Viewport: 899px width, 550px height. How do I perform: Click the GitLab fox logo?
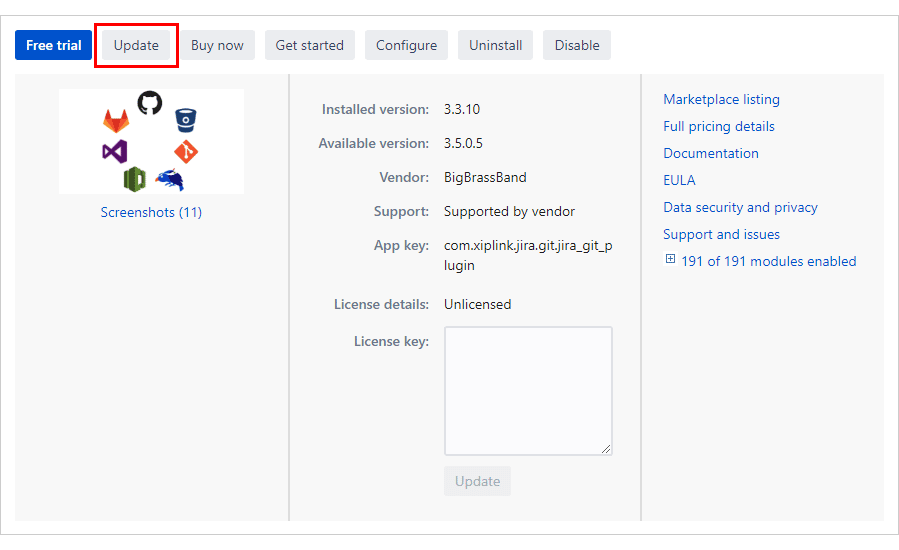(x=117, y=121)
